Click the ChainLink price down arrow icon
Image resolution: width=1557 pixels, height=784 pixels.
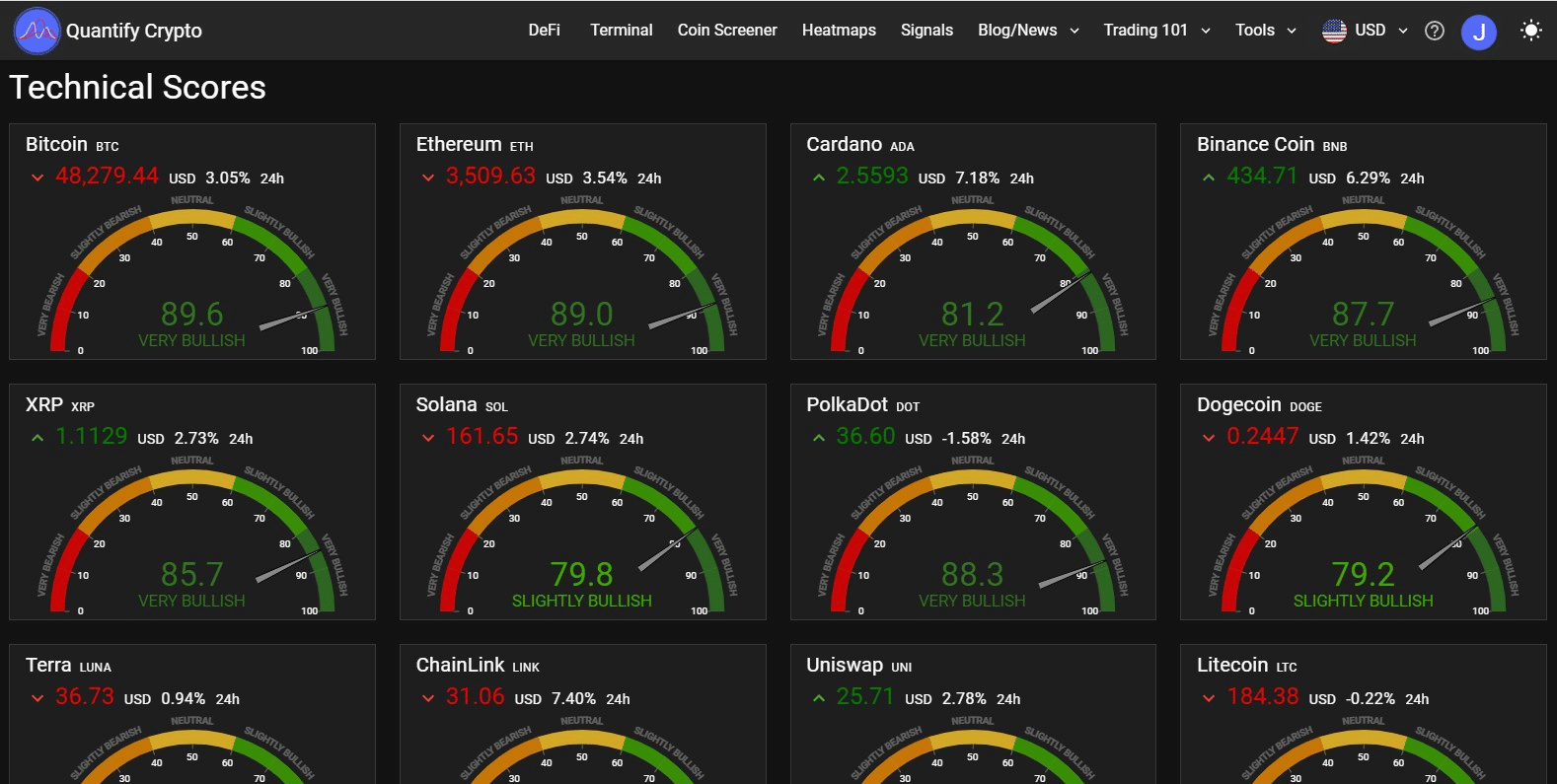pos(428,698)
